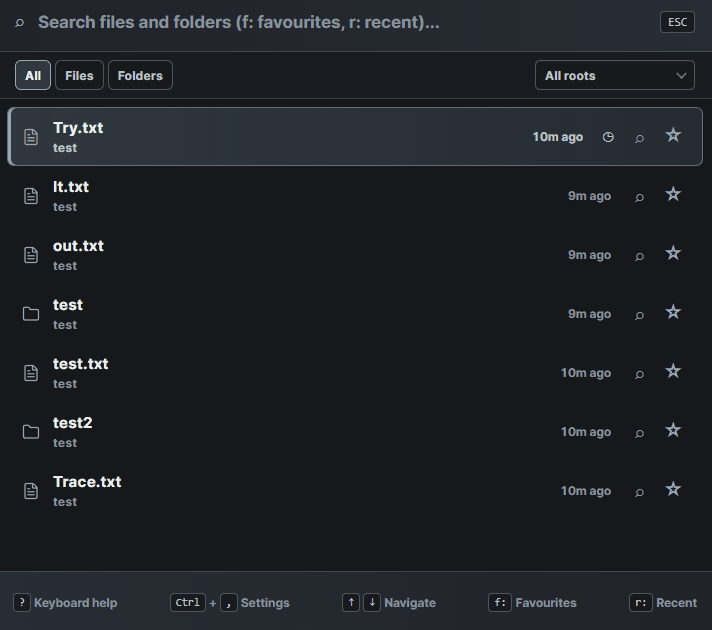The width and height of the screenshot is (712, 630).
Task: Toggle favourite star for It.txt
Action: pos(673,194)
